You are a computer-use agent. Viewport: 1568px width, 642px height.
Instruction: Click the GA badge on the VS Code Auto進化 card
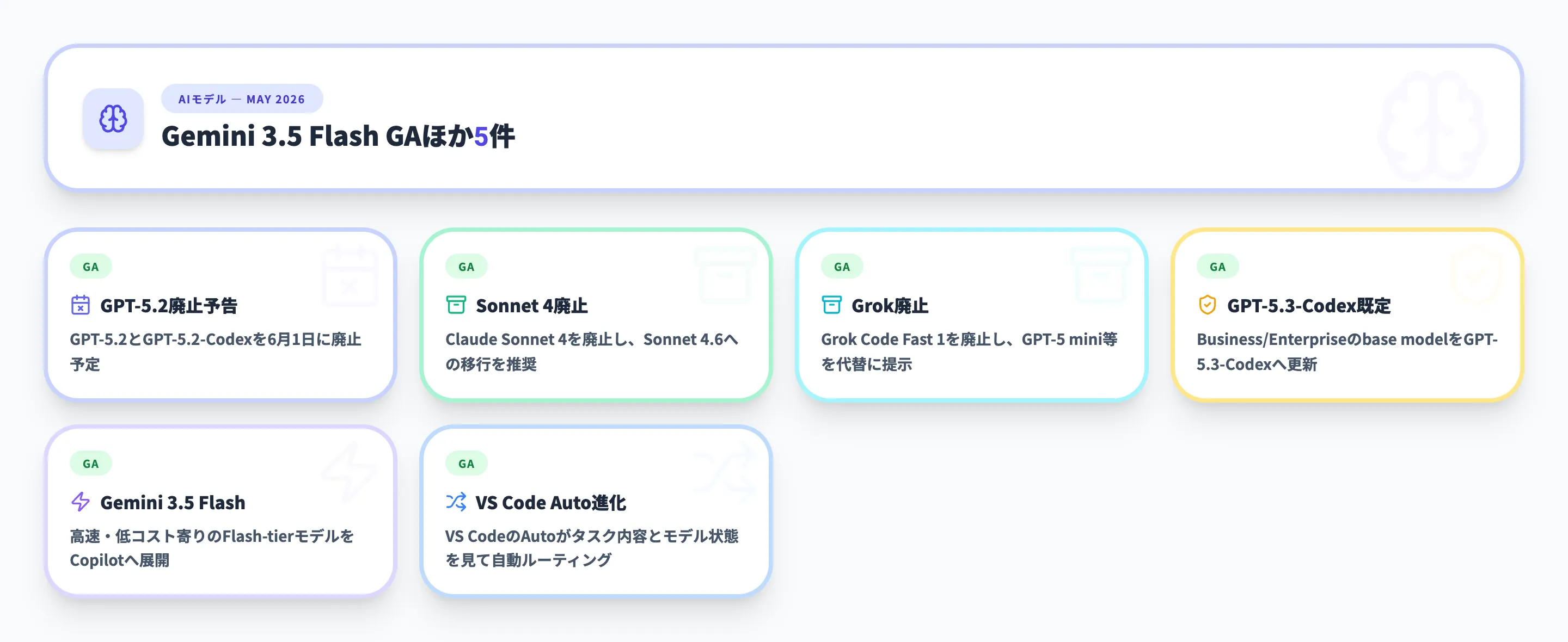pos(466,464)
